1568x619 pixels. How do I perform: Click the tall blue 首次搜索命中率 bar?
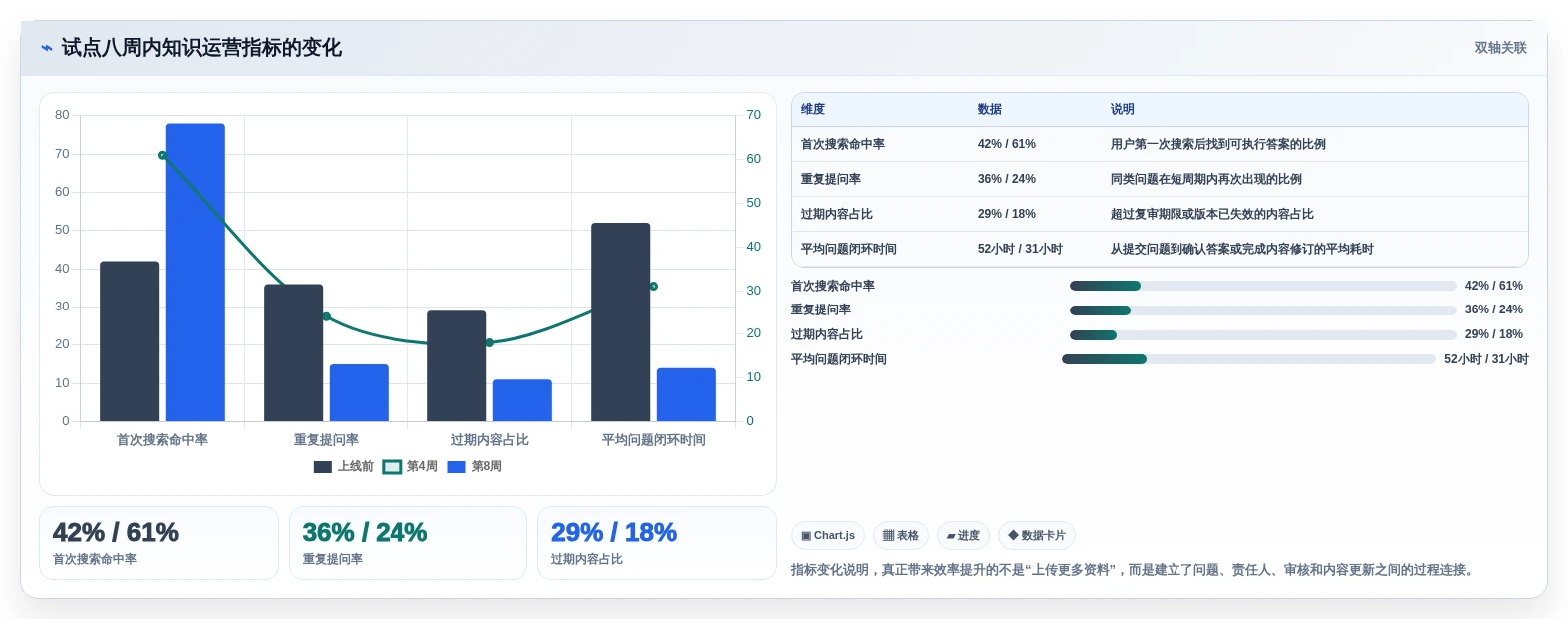(195, 273)
